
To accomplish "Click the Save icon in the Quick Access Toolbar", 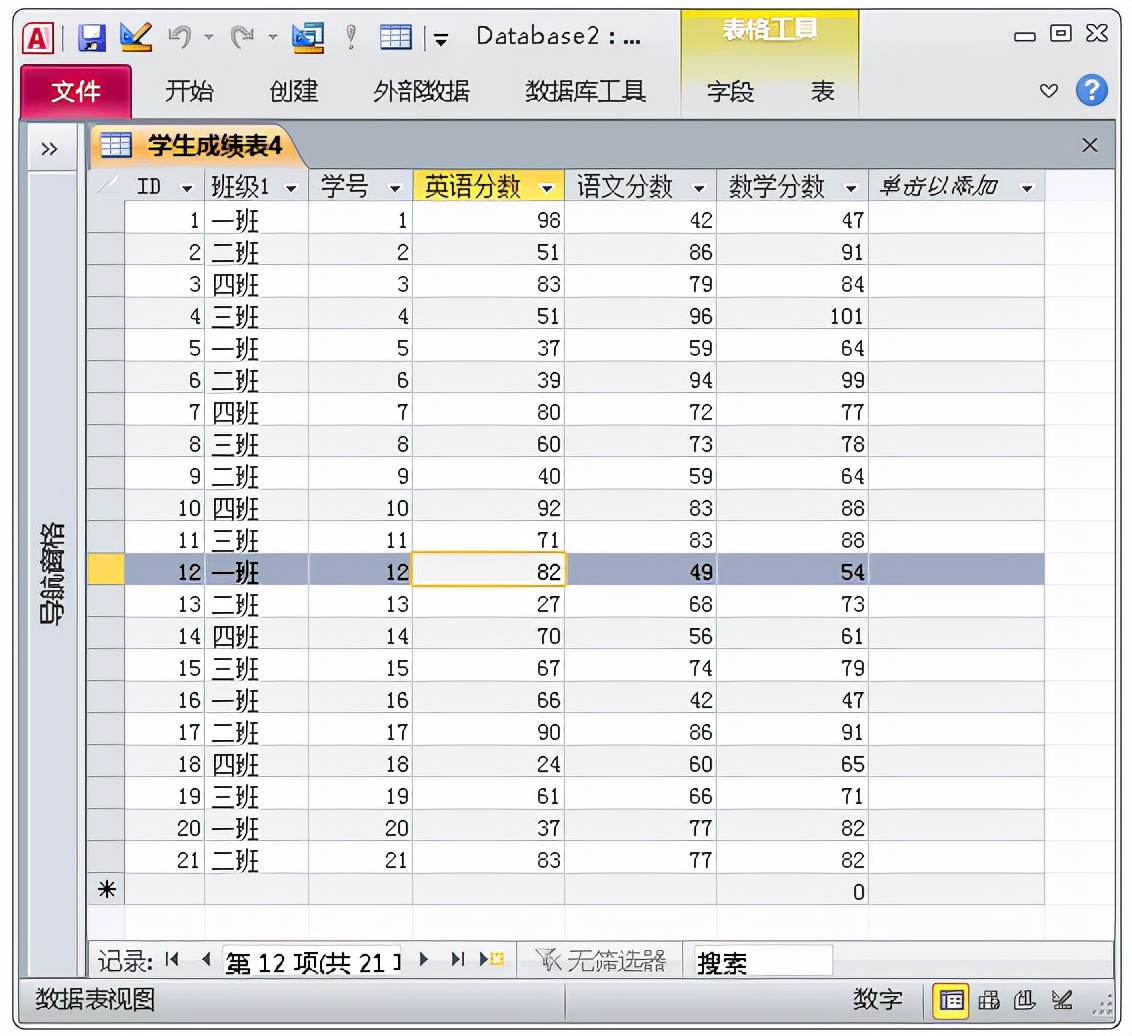I will tap(92, 35).
